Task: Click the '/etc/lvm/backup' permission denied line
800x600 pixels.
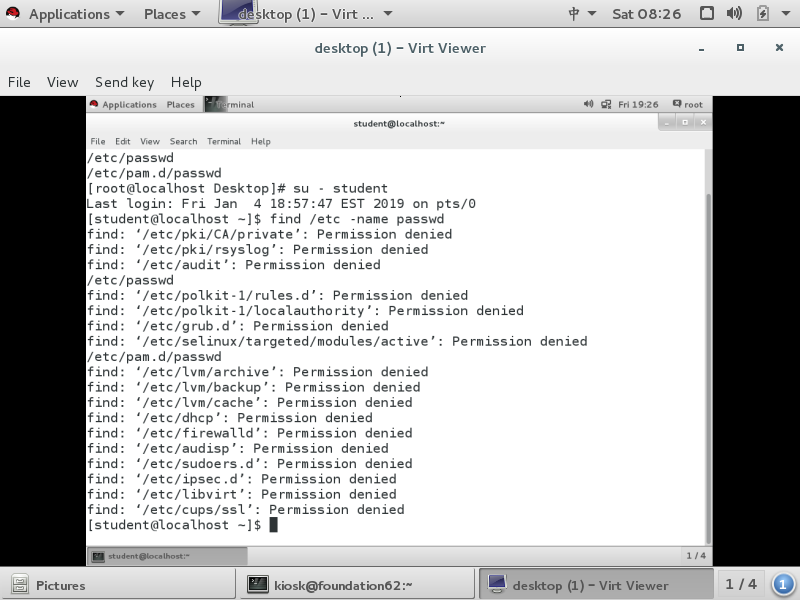Action: 254,387
